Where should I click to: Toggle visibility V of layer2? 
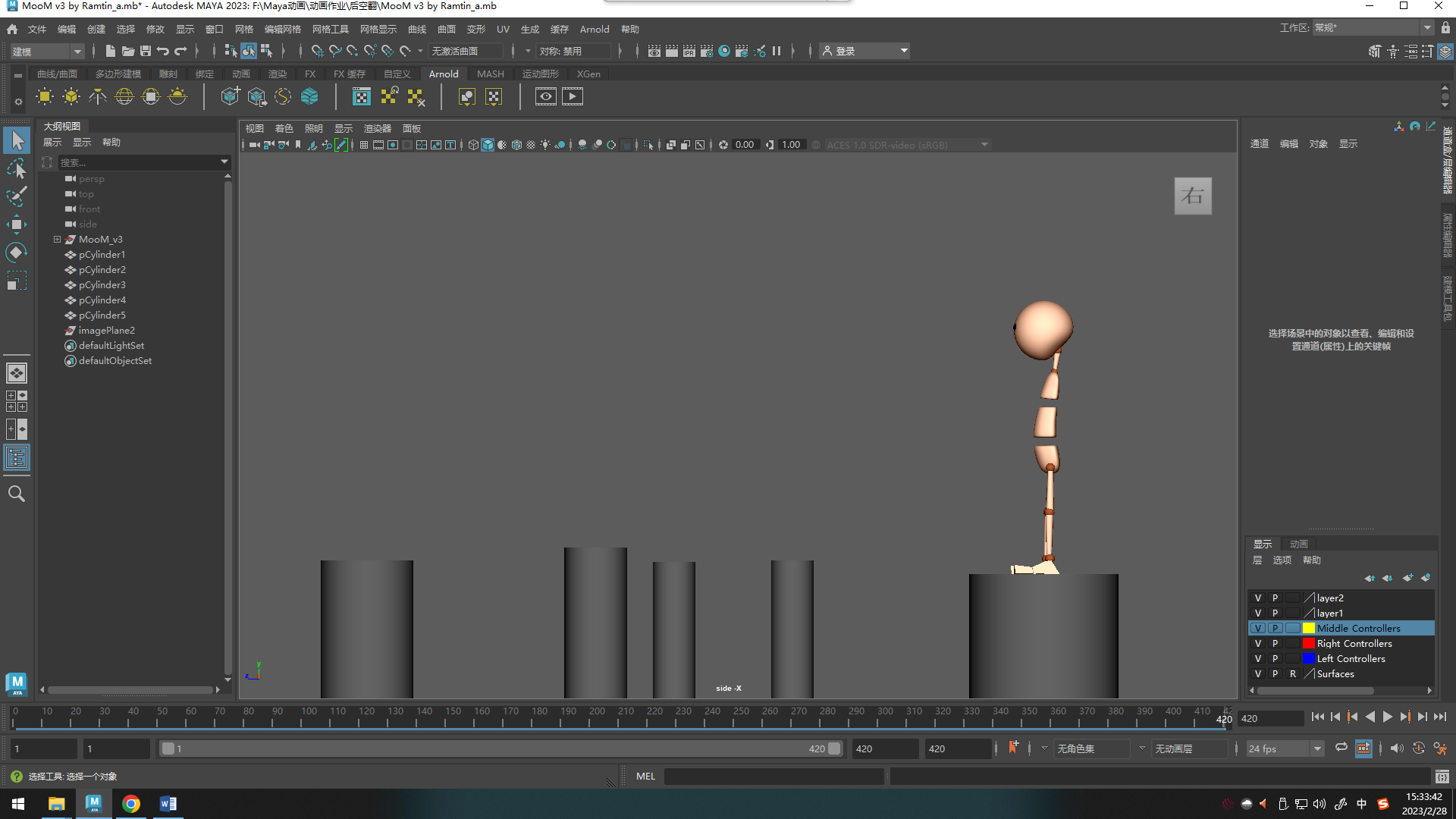pos(1258,598)
